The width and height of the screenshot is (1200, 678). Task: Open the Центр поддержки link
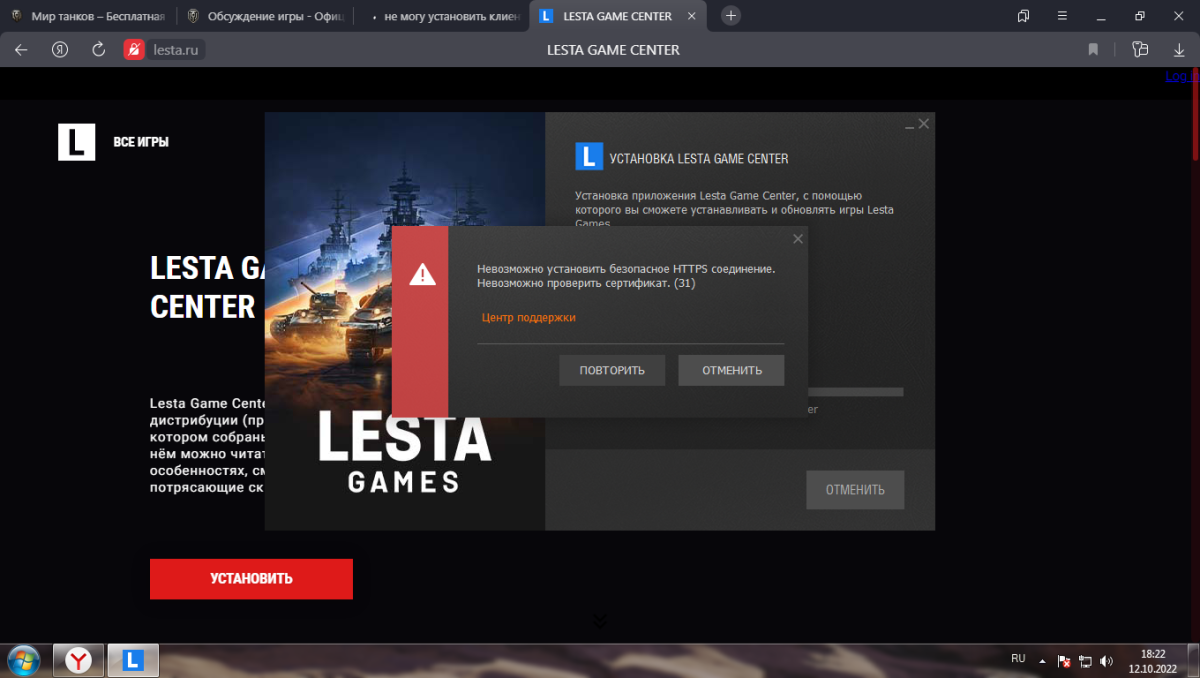click(528, 317)
